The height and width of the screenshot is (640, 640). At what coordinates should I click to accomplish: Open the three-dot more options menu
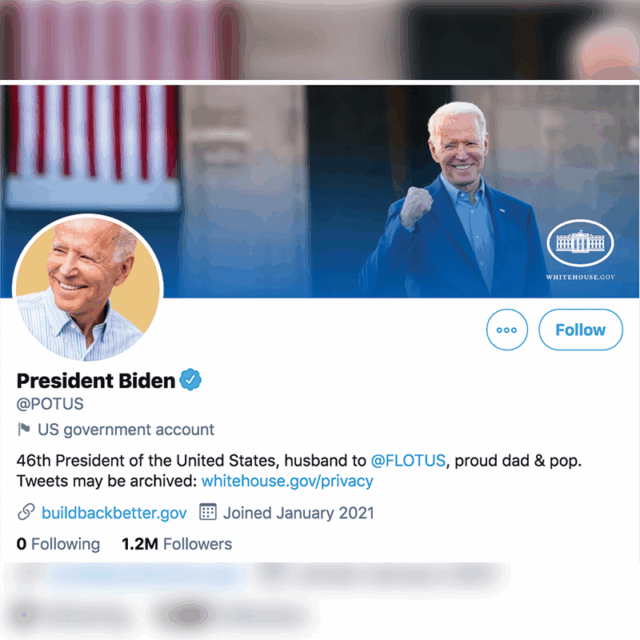pyautogui.click(x=507, y=330)
